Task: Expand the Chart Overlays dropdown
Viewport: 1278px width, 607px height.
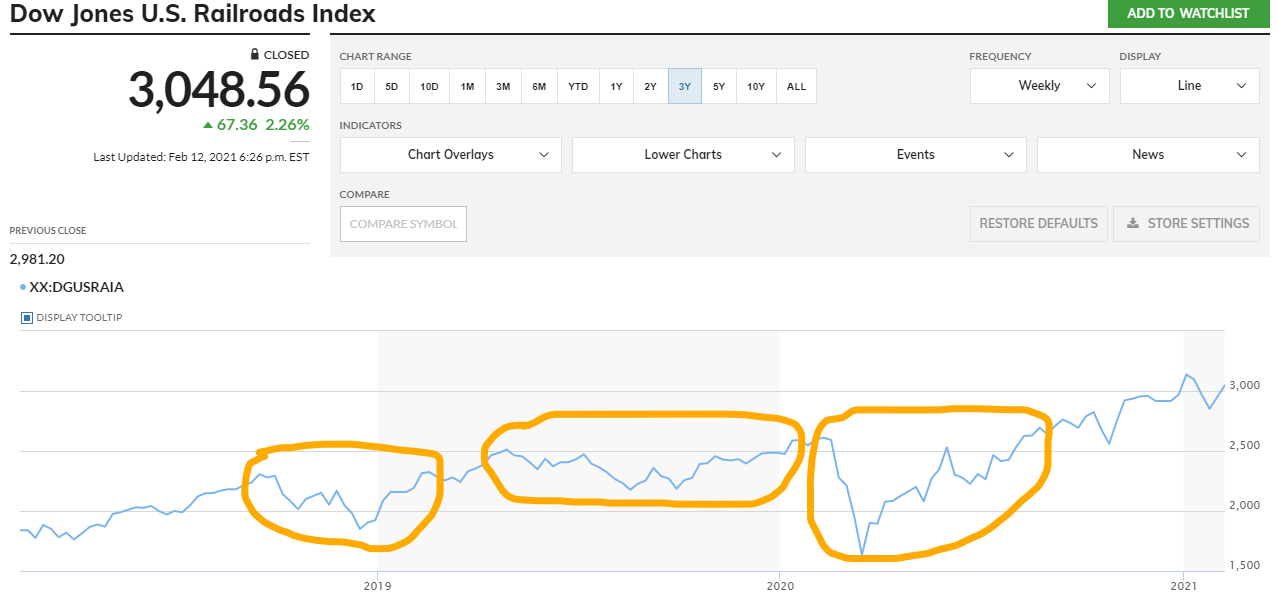Action: pos(450,155)
